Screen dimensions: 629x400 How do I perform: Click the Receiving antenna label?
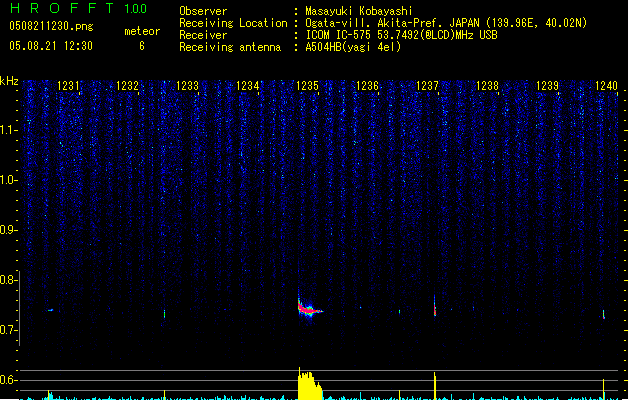[x=230, y=47]
